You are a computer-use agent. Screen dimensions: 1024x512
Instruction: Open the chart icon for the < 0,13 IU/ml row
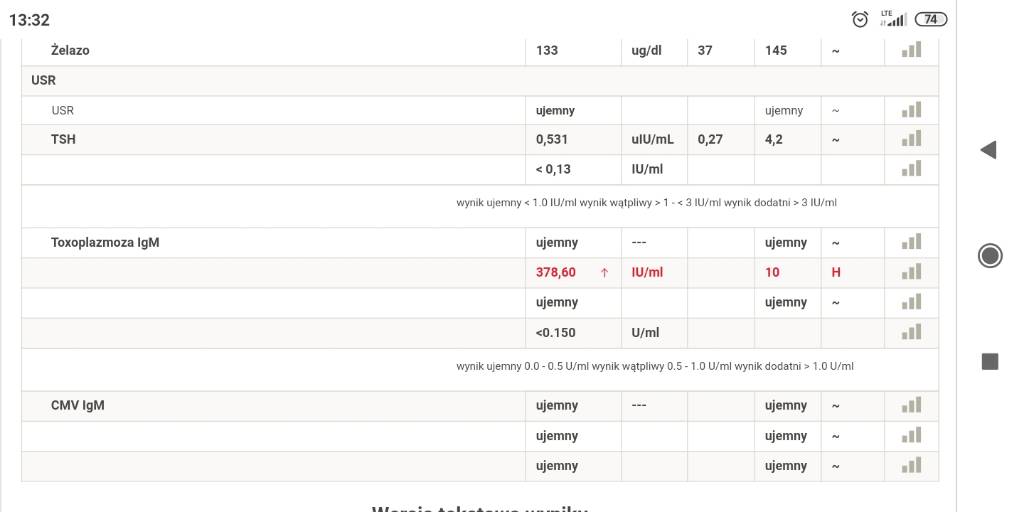pos(911,169)
